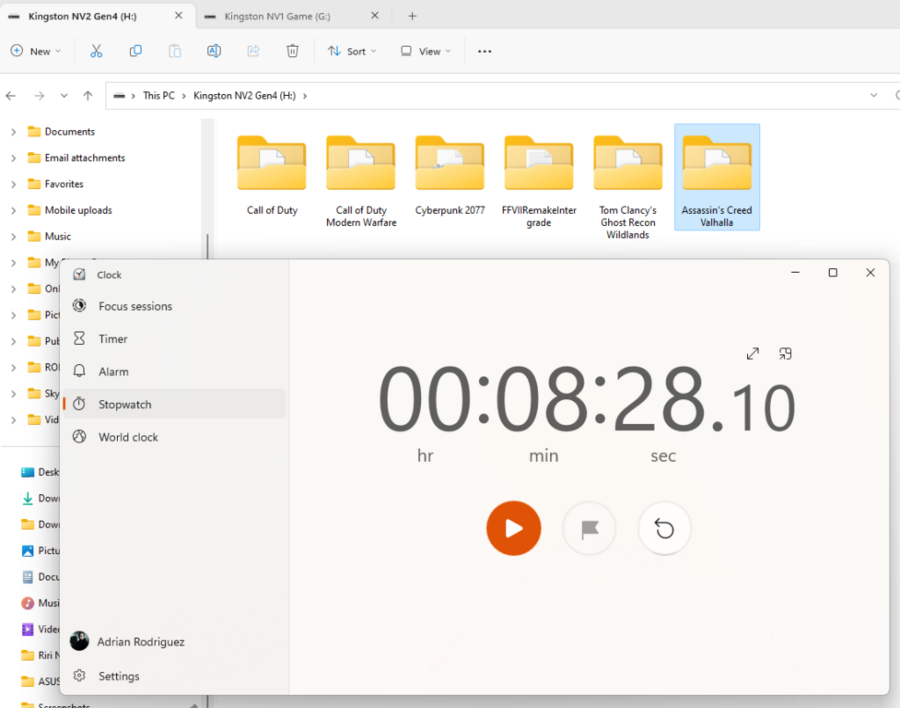900x708 pixels.
Task: Expand the Favorites tree node
Action: 13,184
